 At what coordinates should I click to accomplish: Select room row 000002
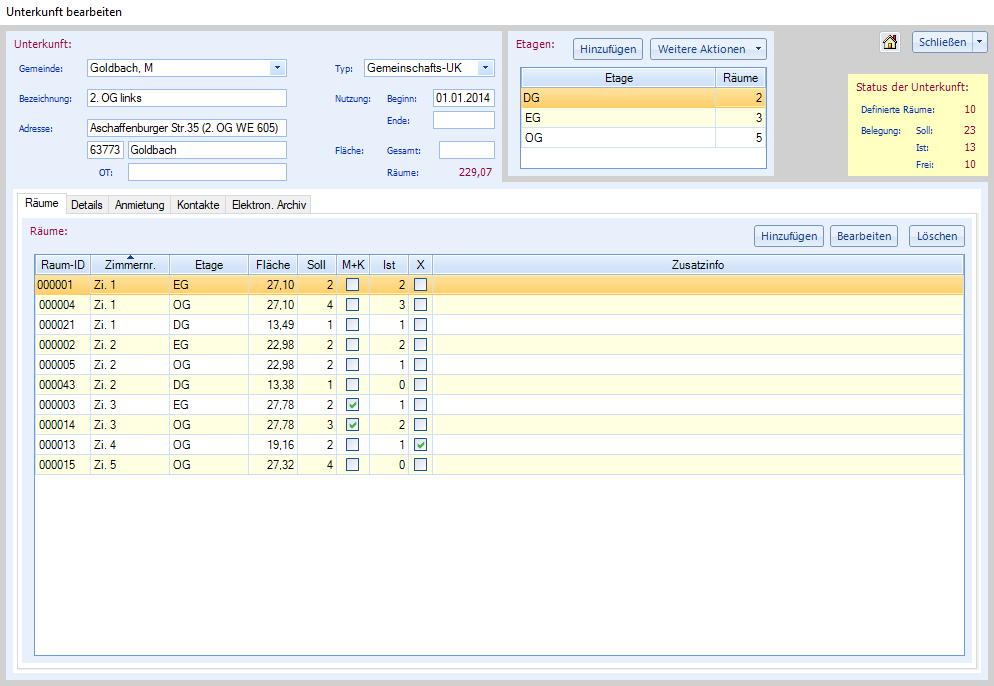pyautogui.click(x=499, y=345)
